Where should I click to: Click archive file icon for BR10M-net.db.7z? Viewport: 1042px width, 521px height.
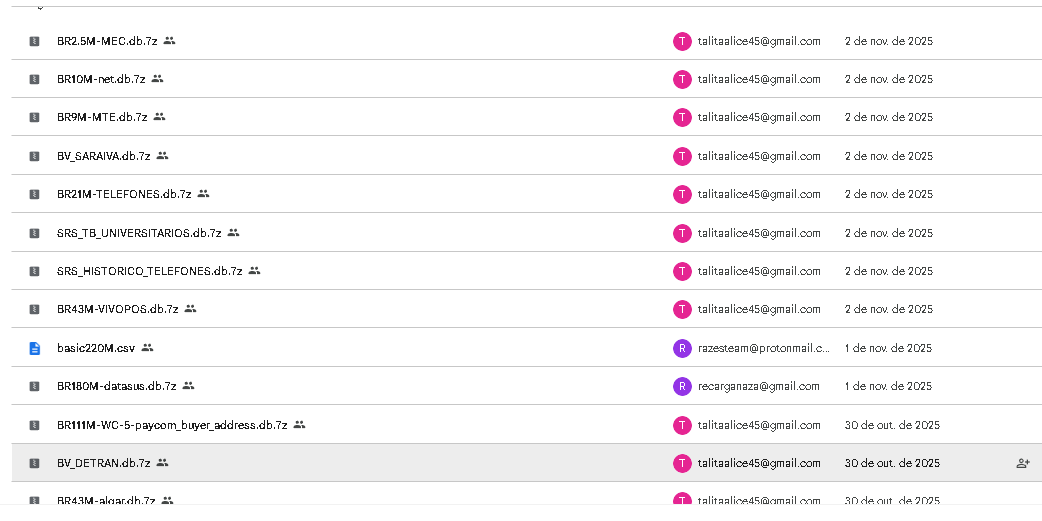click(35, 79)
